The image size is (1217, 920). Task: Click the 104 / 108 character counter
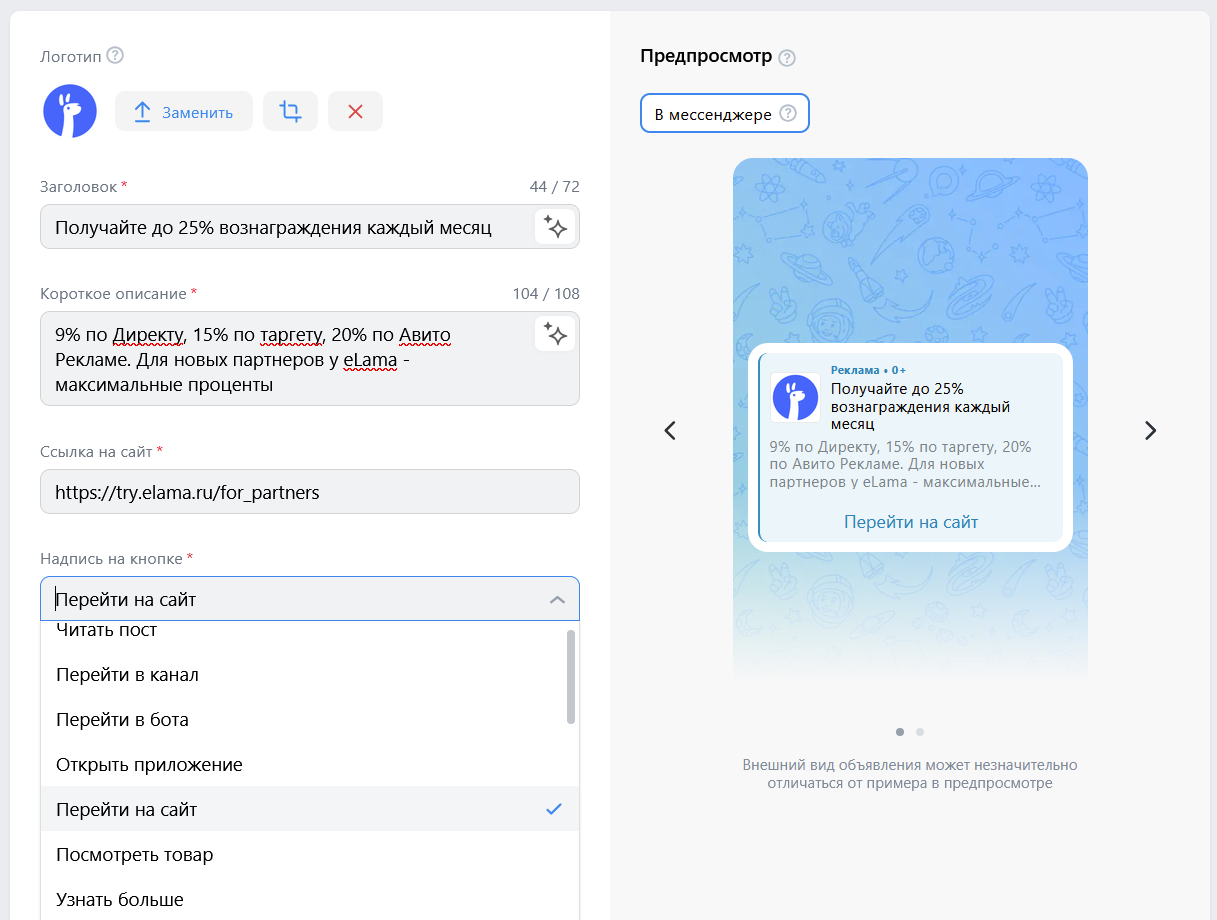pos(546,294)
